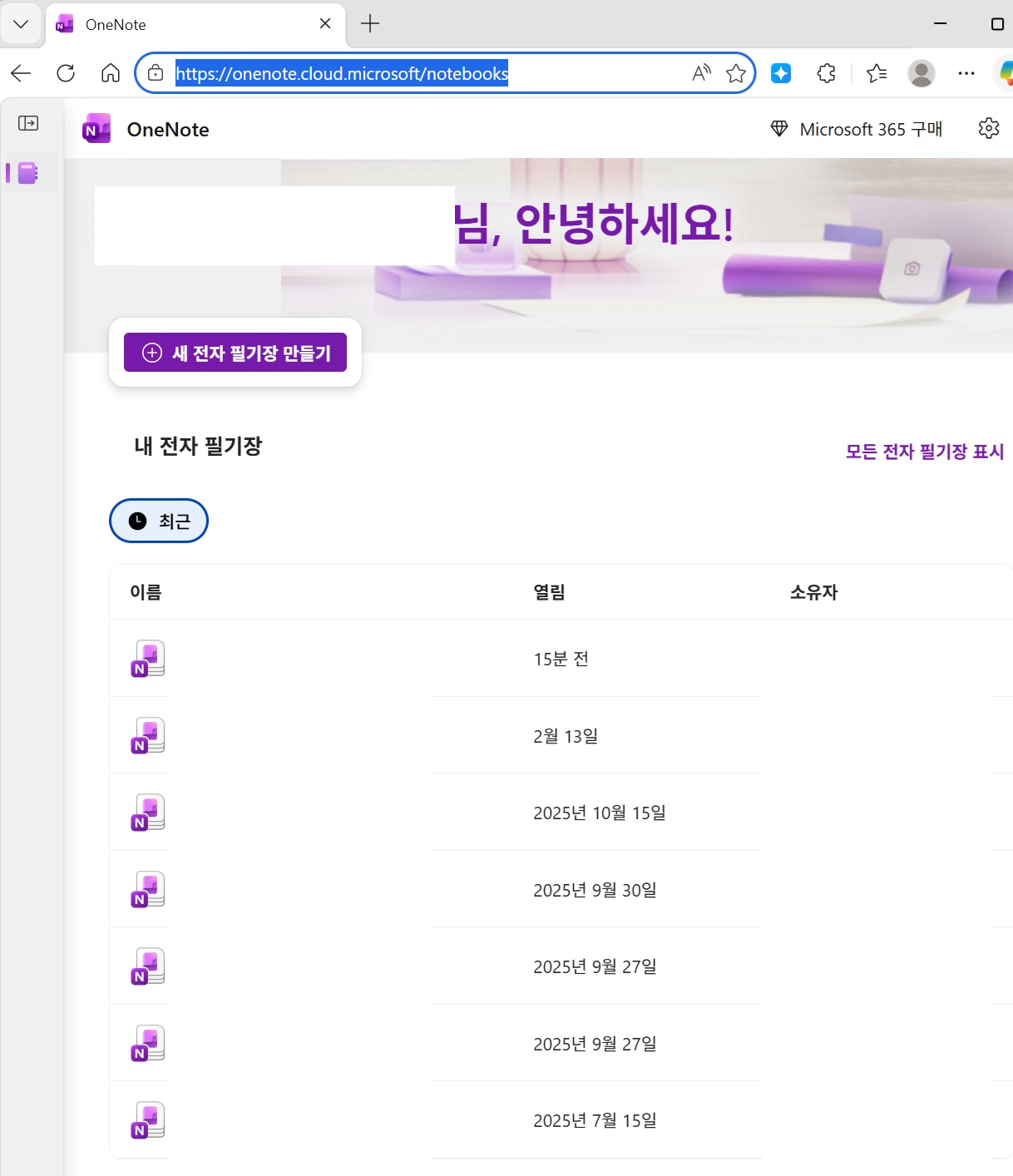The image size is (1013, 1176).
Task: Click the 15분 전 cell
Action: tap(561, 660)
